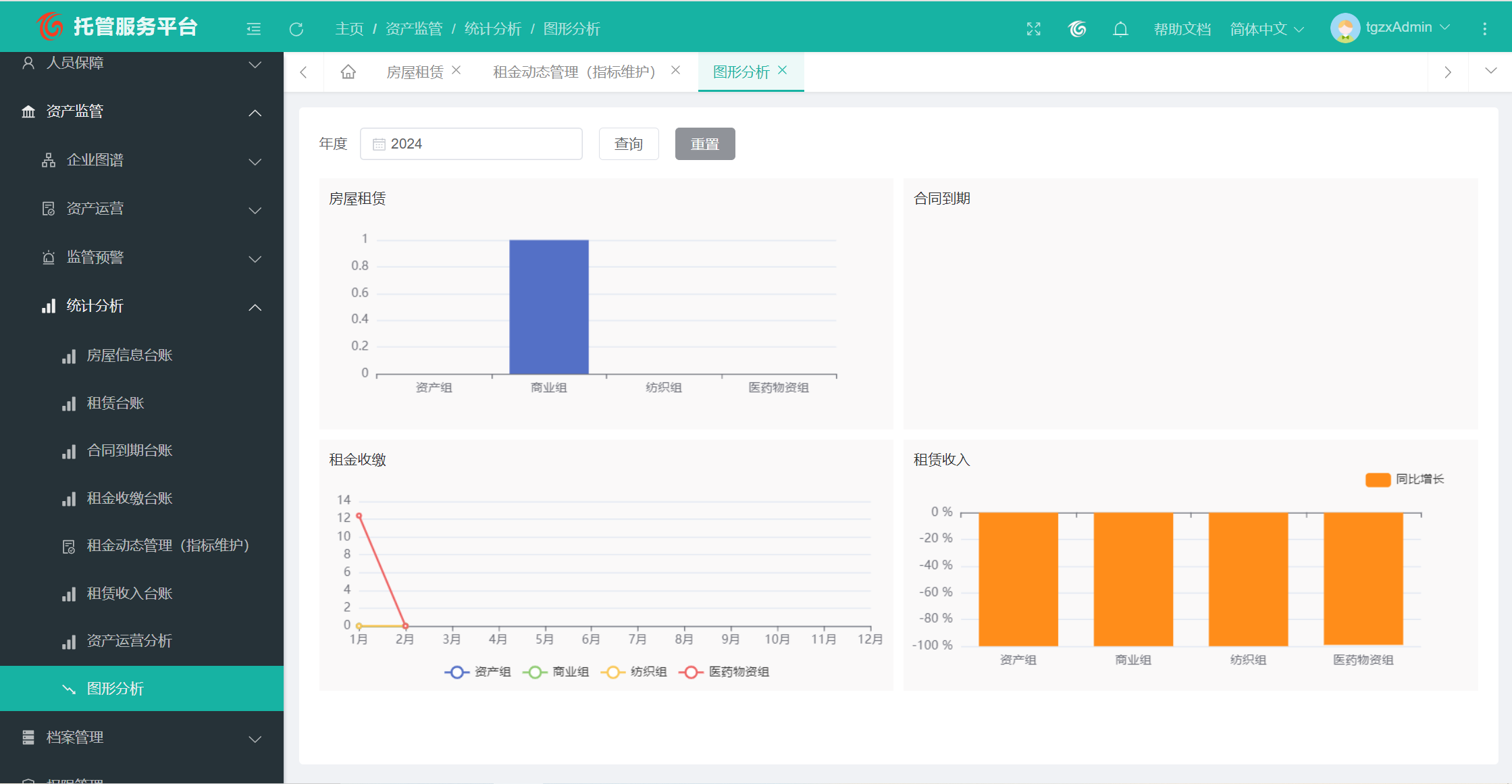
Task: Open the vertical three-dot more menu
Action: (1484, 29)
